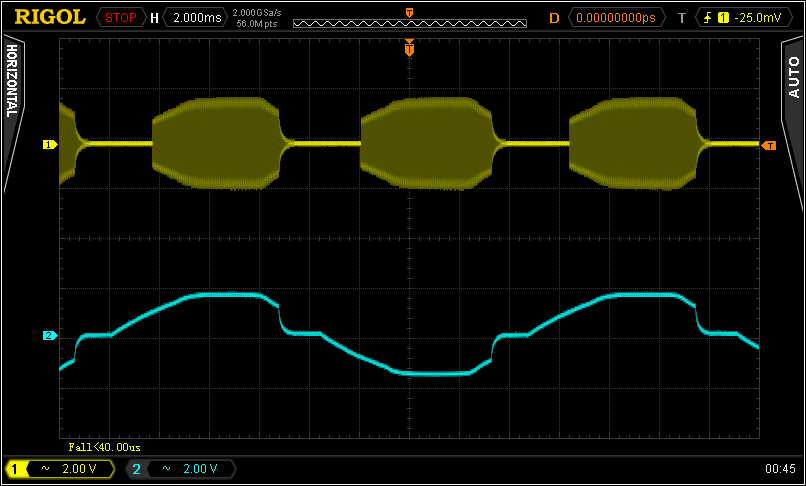Viewport: 806px width, 486px height.
Task: Click the waveform memory overview bar
Action: (410, 23)
